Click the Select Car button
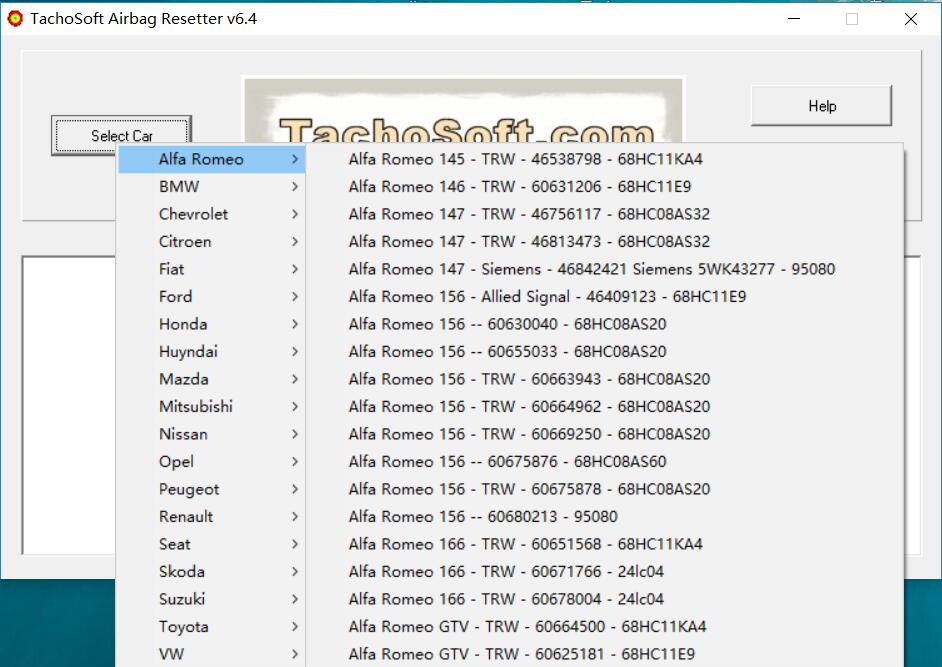 [121, 135]
